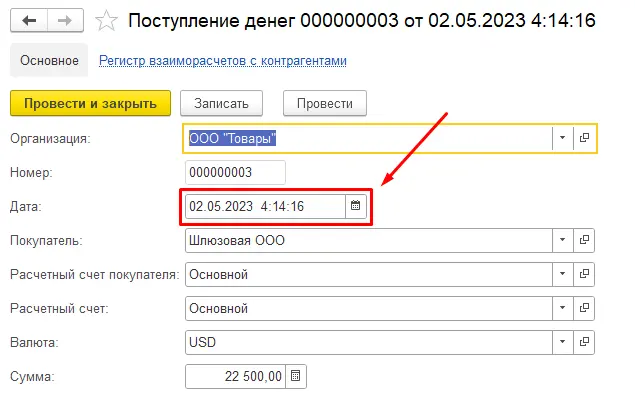635x409 pixels.
Task: Click the Дата field 02.05.2023 4:14:16
Action: 265,206
